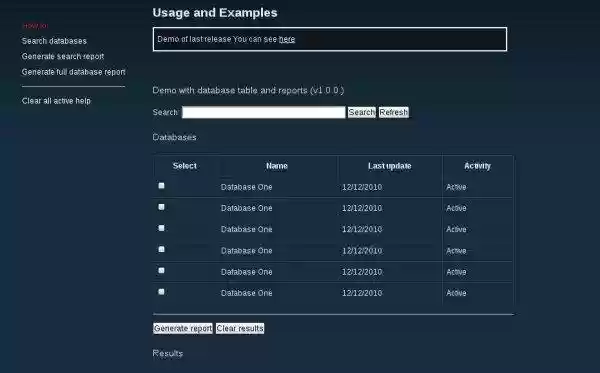Click the 'Name' column header
This screenshot has width=600, height=373.
tap(277, 166)
